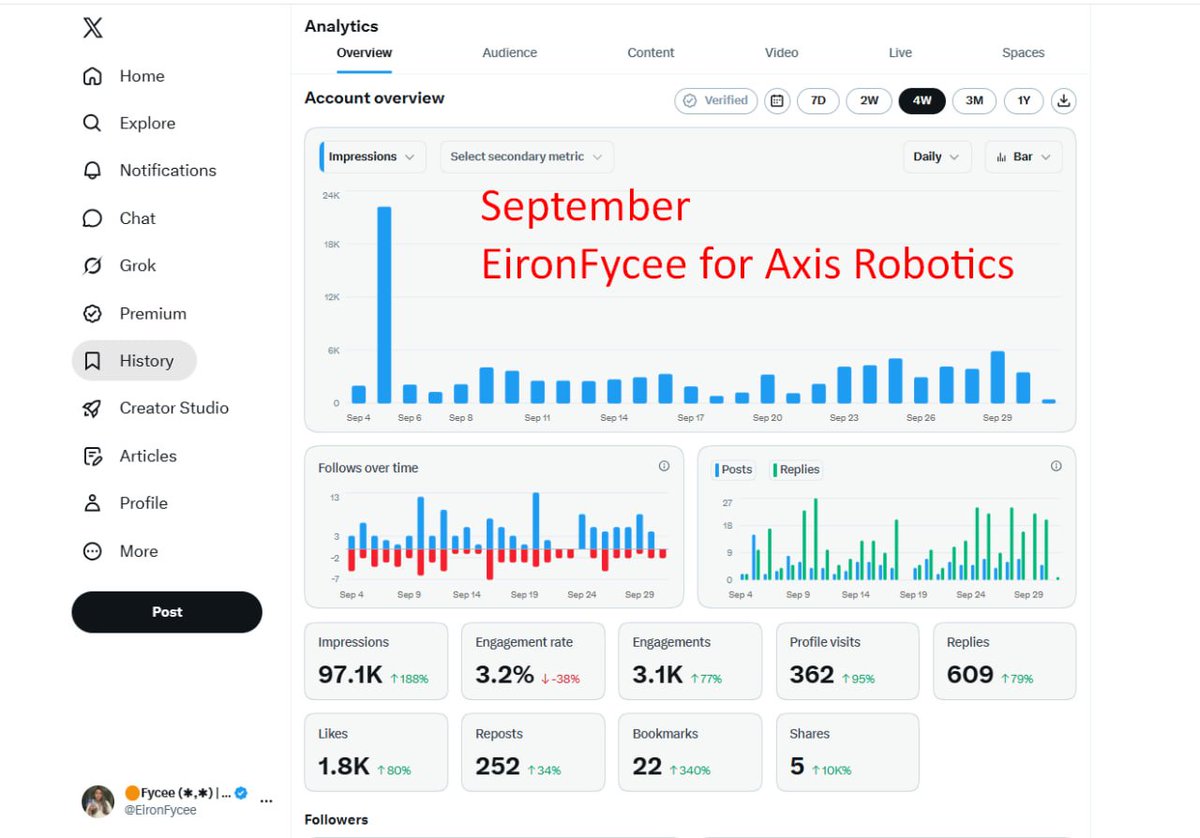Open the Impressions primary metric dropdown

click(x=373, y=157)
